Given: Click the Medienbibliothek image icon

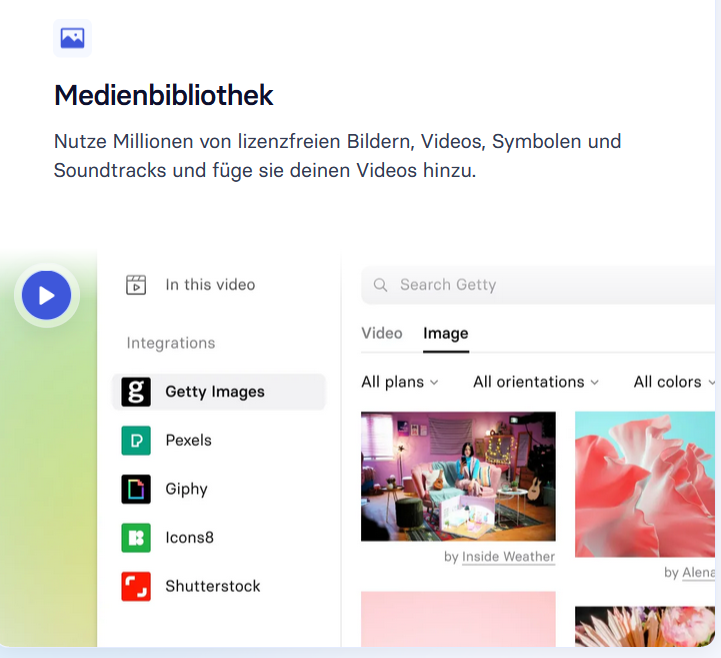Looking at the screenshot, I should point(72,38).
